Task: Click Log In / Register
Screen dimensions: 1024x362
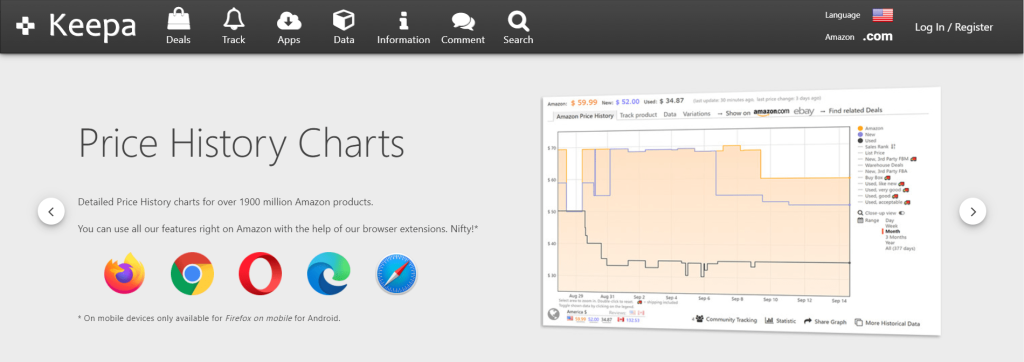Action: point(953,27)
